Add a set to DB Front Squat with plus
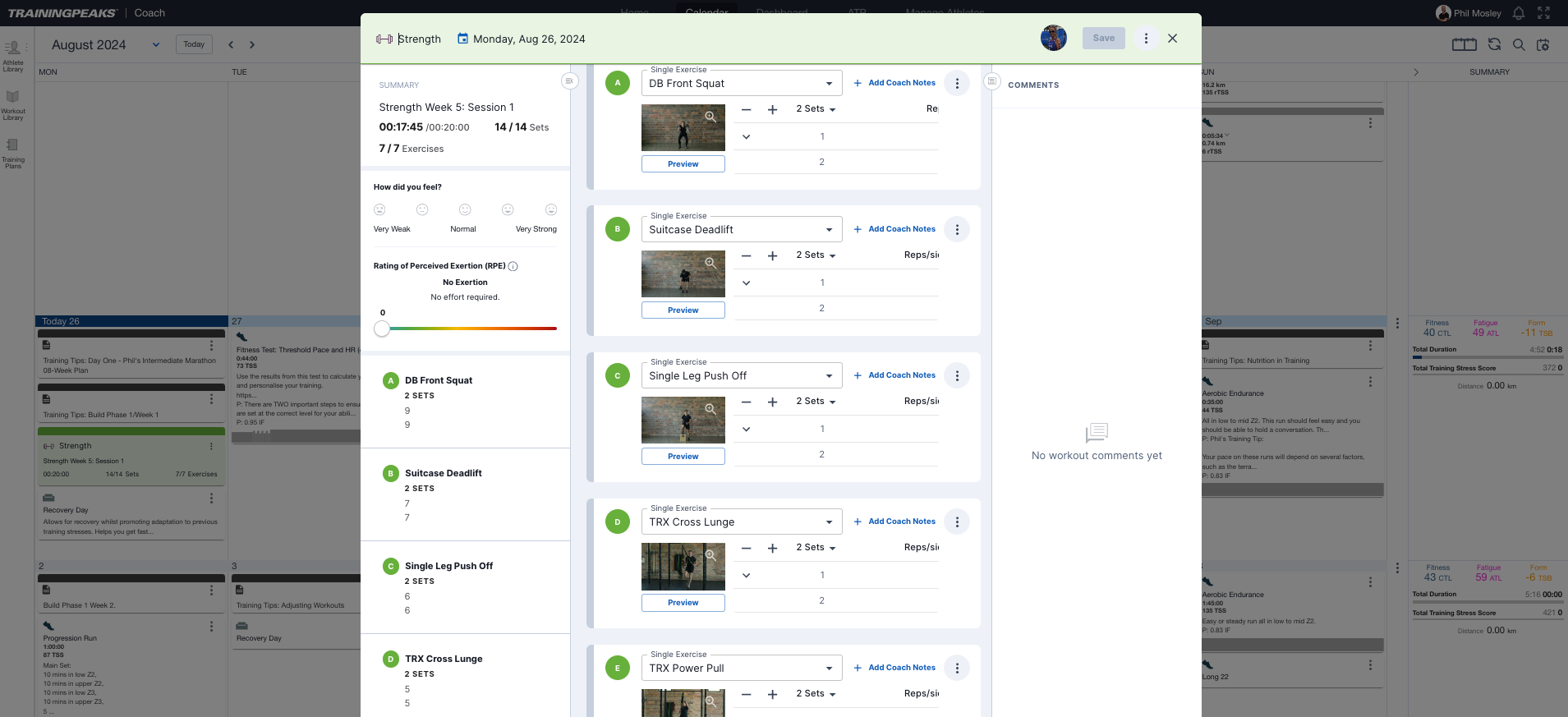Viewport: 1568px width, 717px height. pyautogui.click(x=772, y=109)
